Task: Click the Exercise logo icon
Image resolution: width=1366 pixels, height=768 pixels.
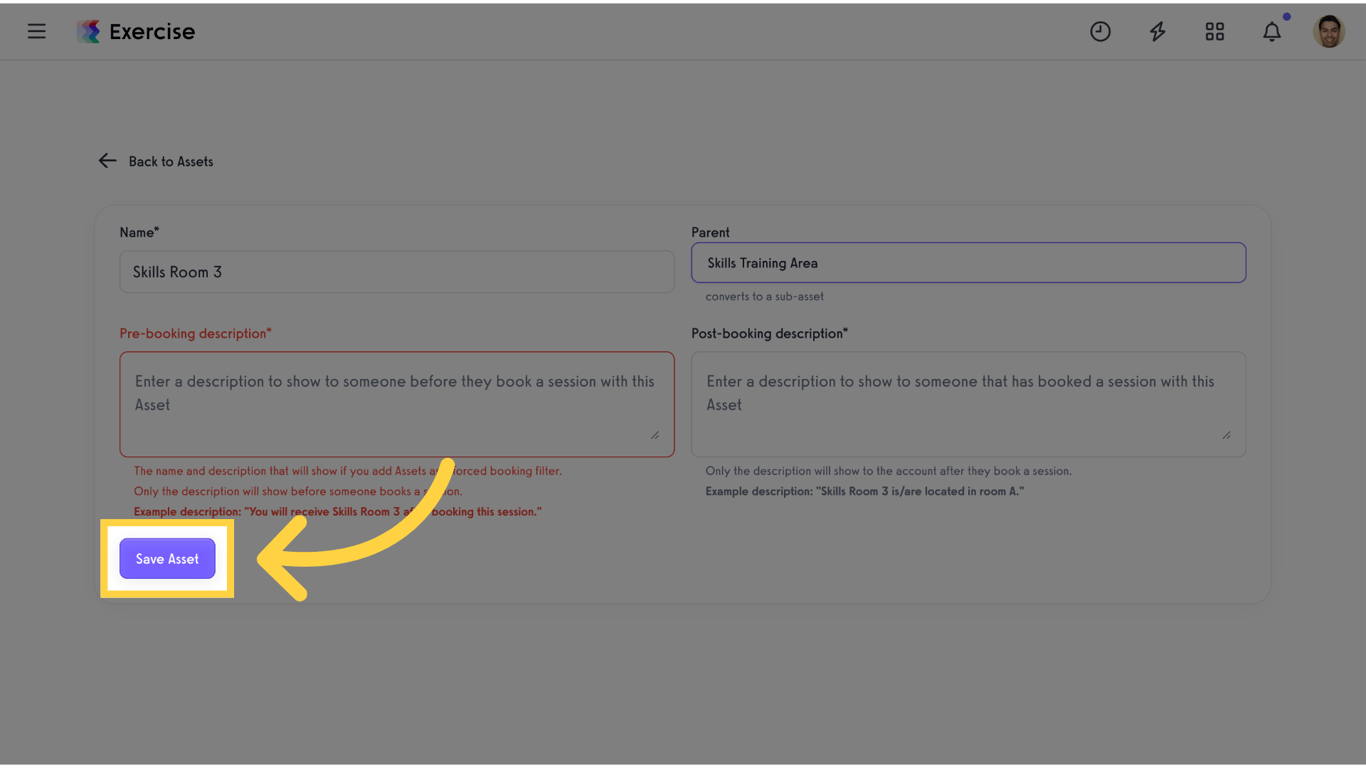Action: (89, 31)
